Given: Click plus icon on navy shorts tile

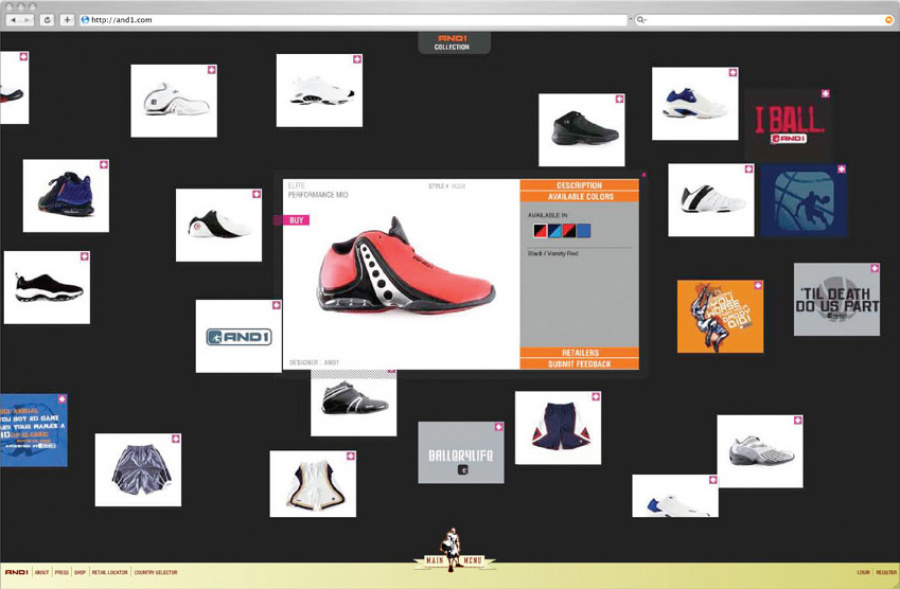Looking at the screenshot, I should (594, 397).
